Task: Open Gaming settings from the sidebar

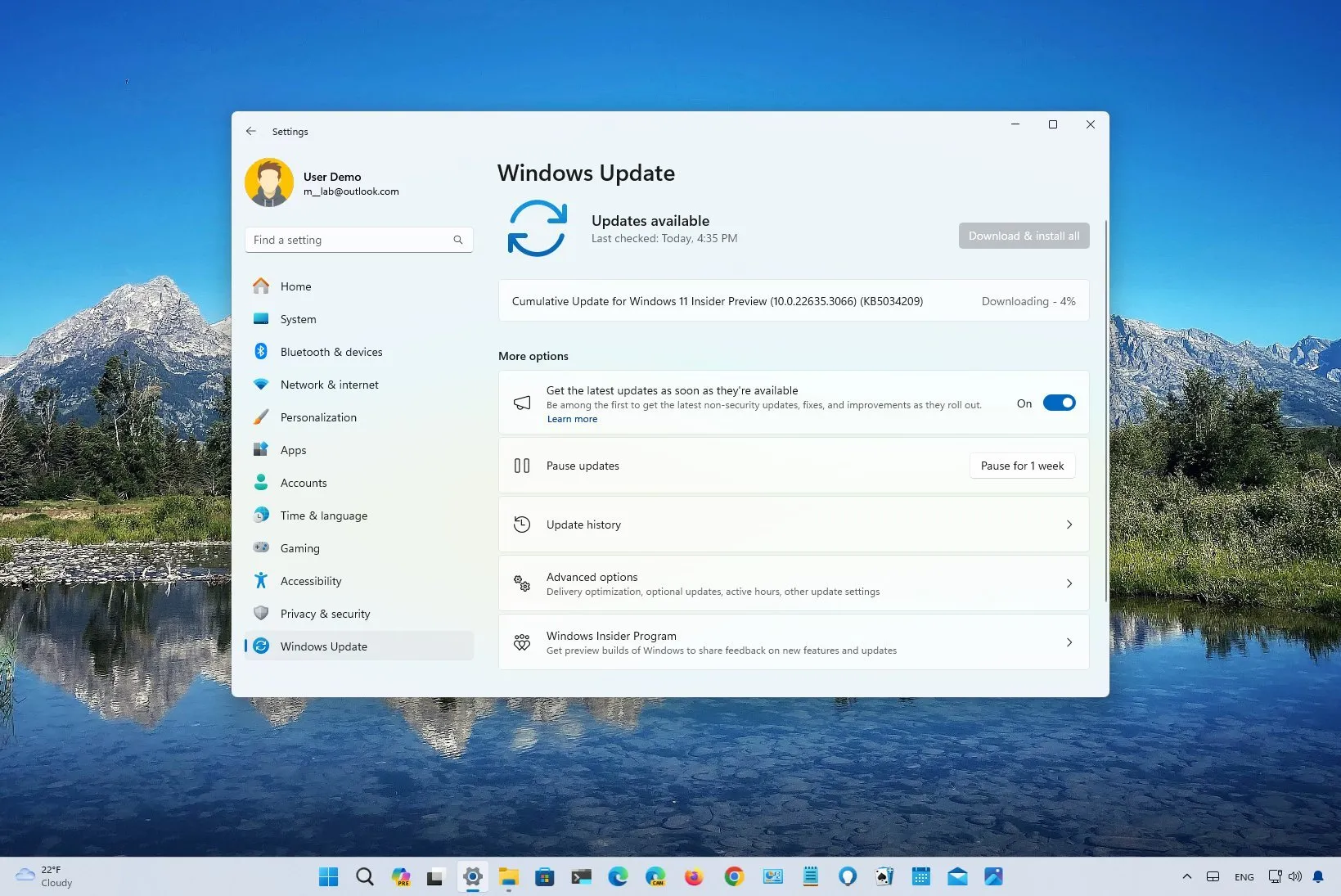Action: pos(299,548)
